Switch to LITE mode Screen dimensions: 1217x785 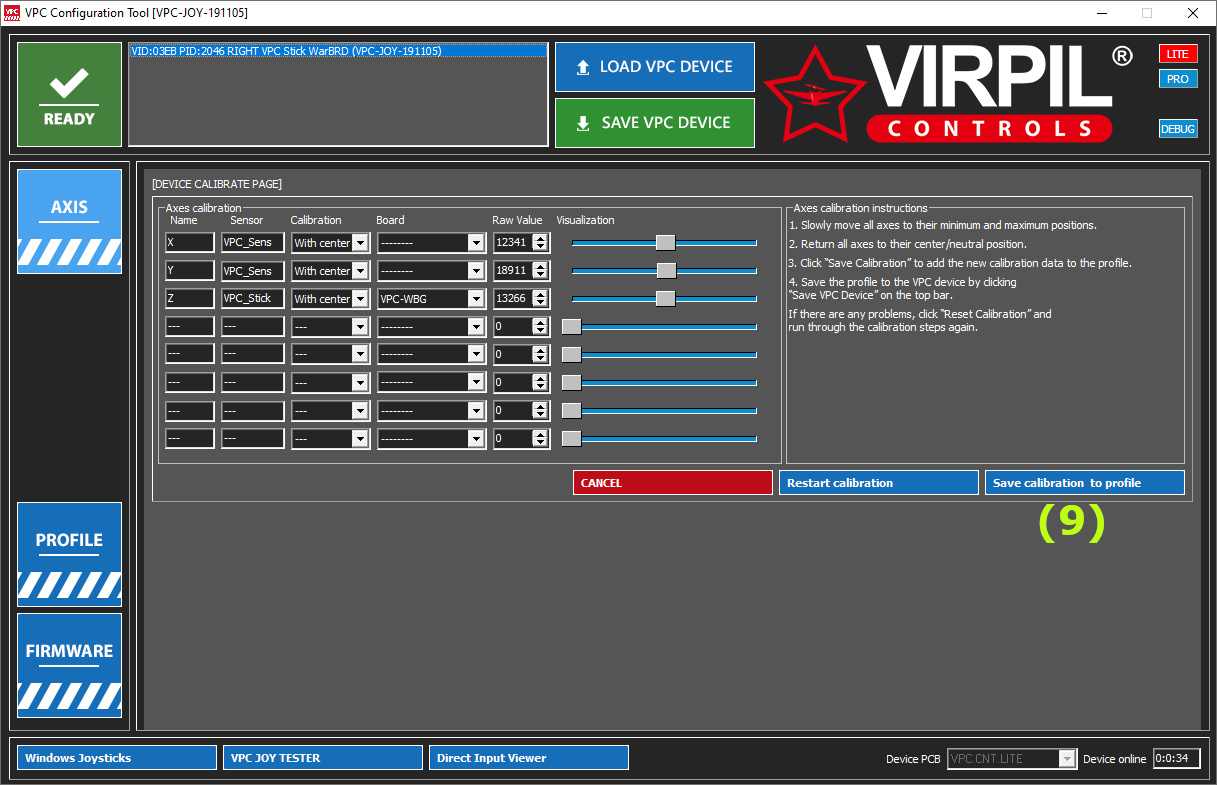coord(1178,54)
